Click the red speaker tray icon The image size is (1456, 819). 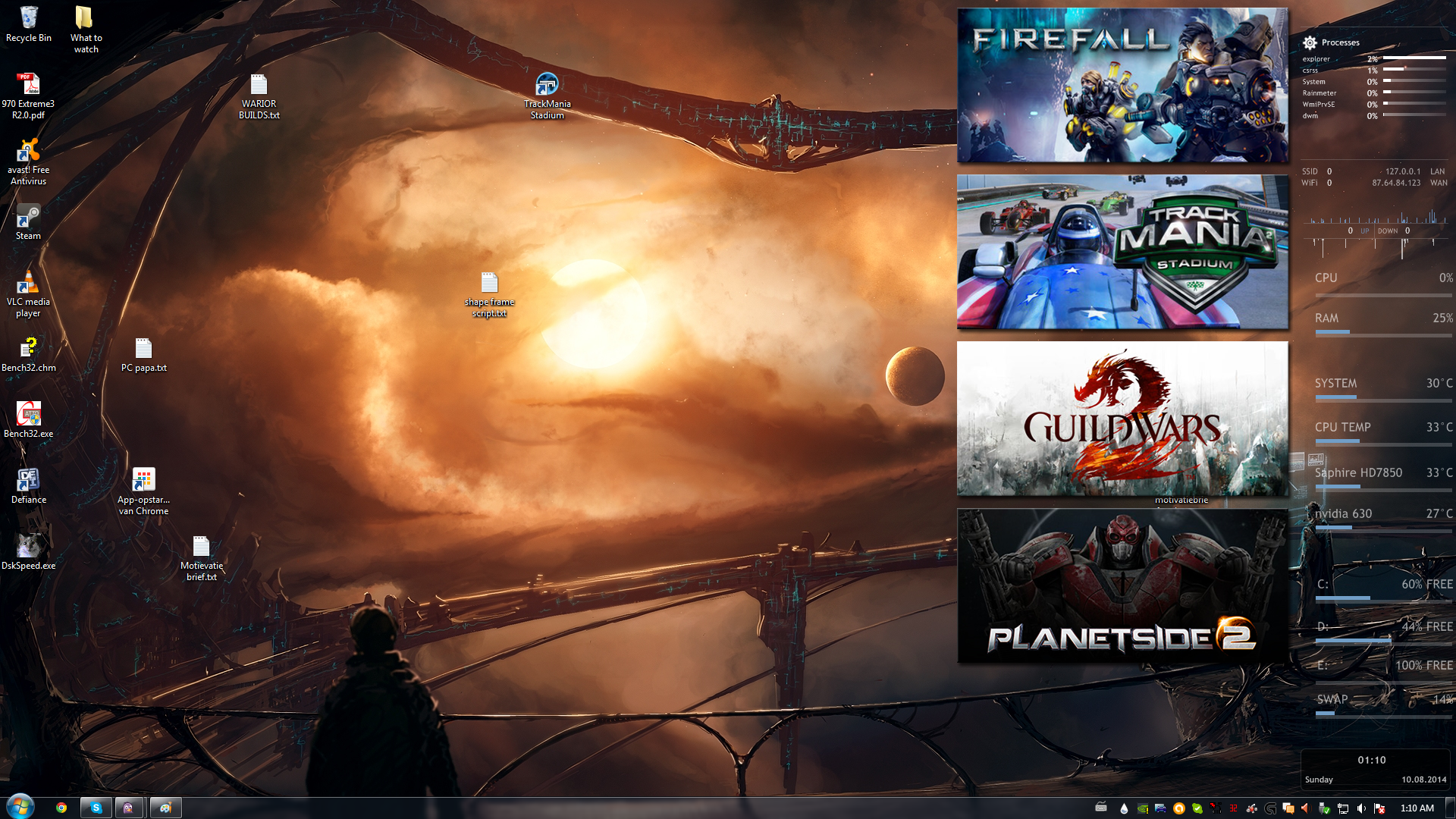[x=1306, y=808]
